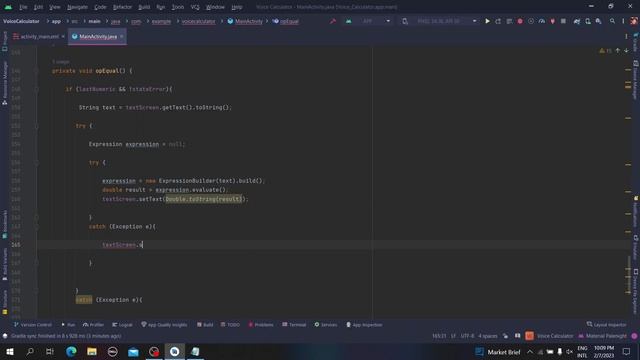Open the TODO tool window

(230, 325)
